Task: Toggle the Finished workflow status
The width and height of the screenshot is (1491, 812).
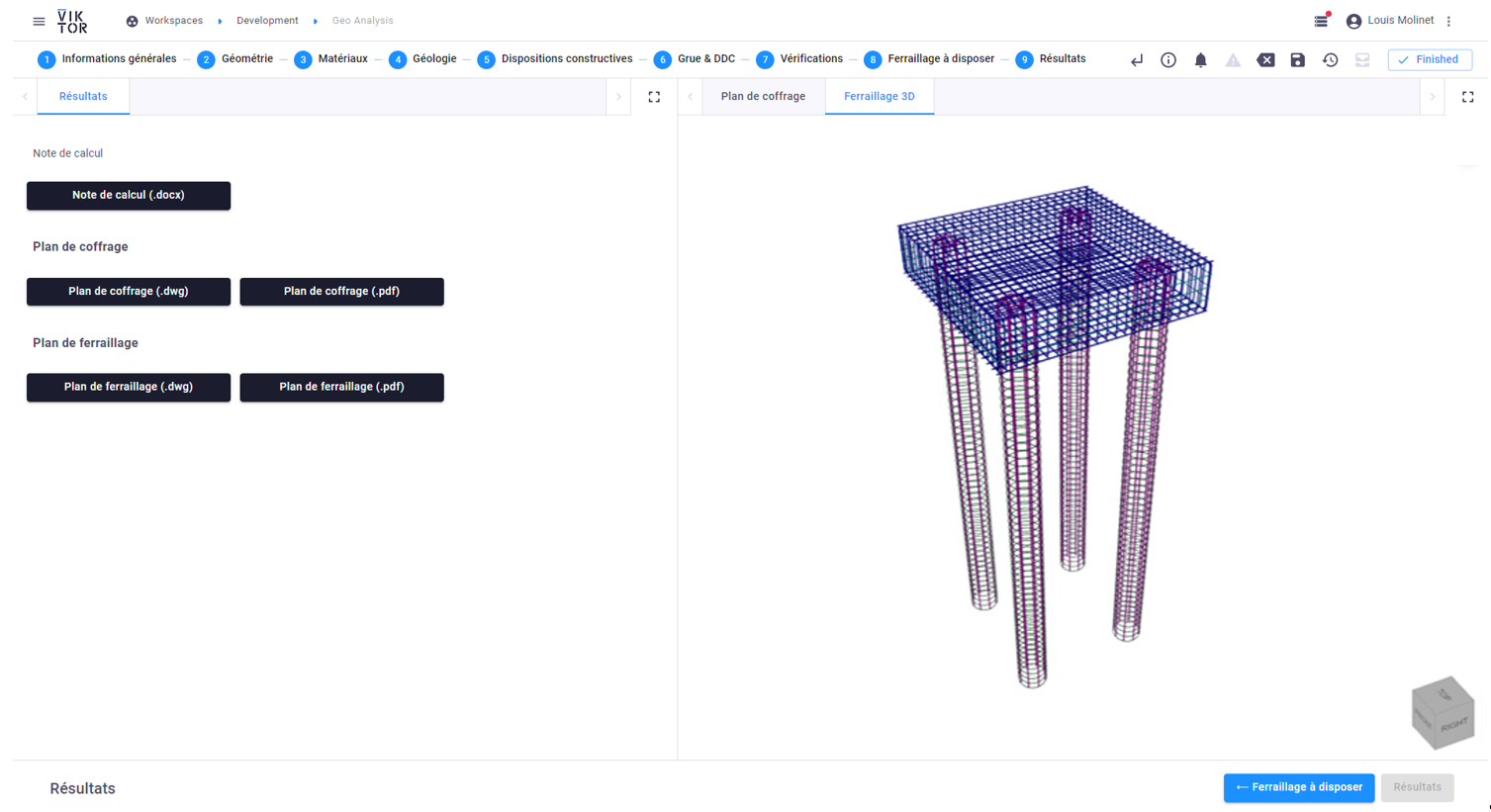Action: 1429,59
